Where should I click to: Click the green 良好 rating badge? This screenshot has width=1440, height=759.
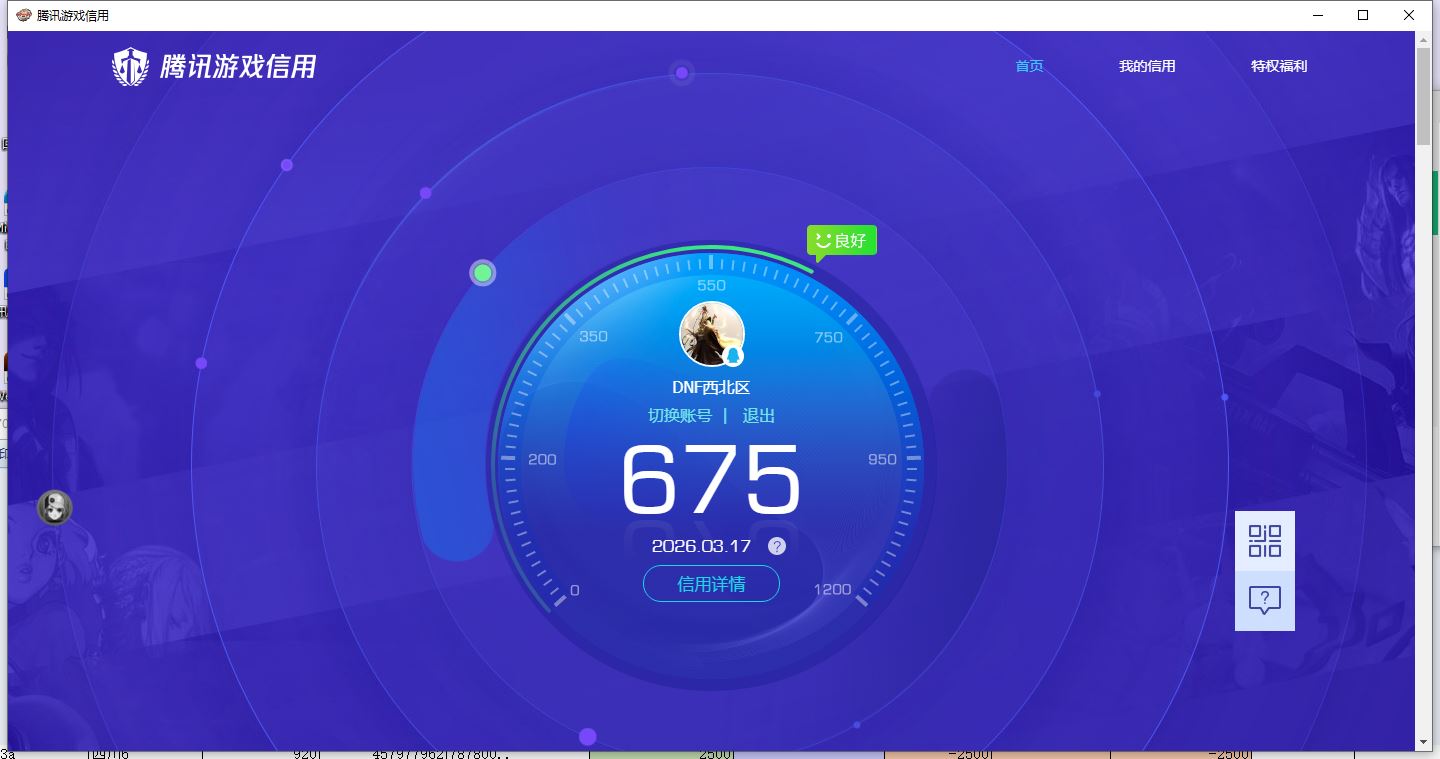tap(842, 241)
